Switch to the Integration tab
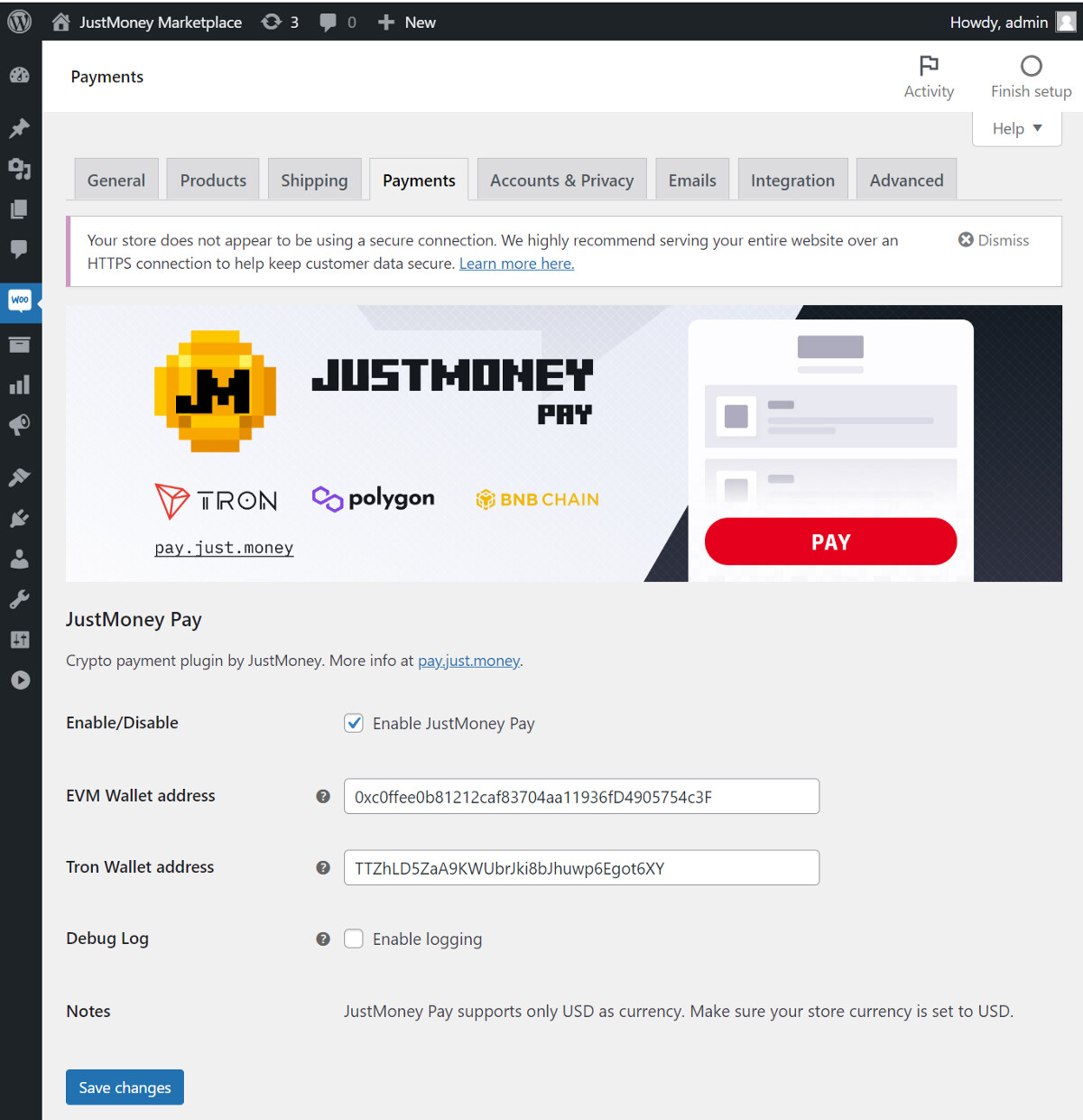The width and height of the screenshot is (1083, 1120). tap(792, 180)
